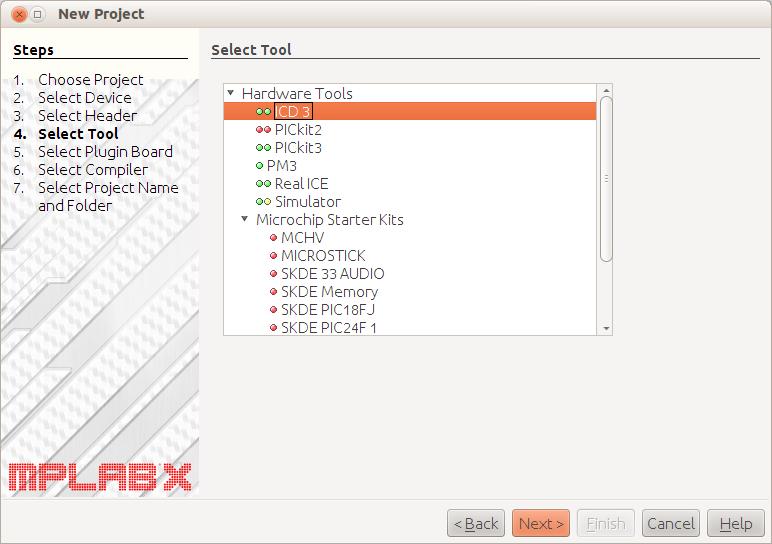Click the tool list scroll-up arrow
The image size is (772, 544).
(x=606, y=90)
